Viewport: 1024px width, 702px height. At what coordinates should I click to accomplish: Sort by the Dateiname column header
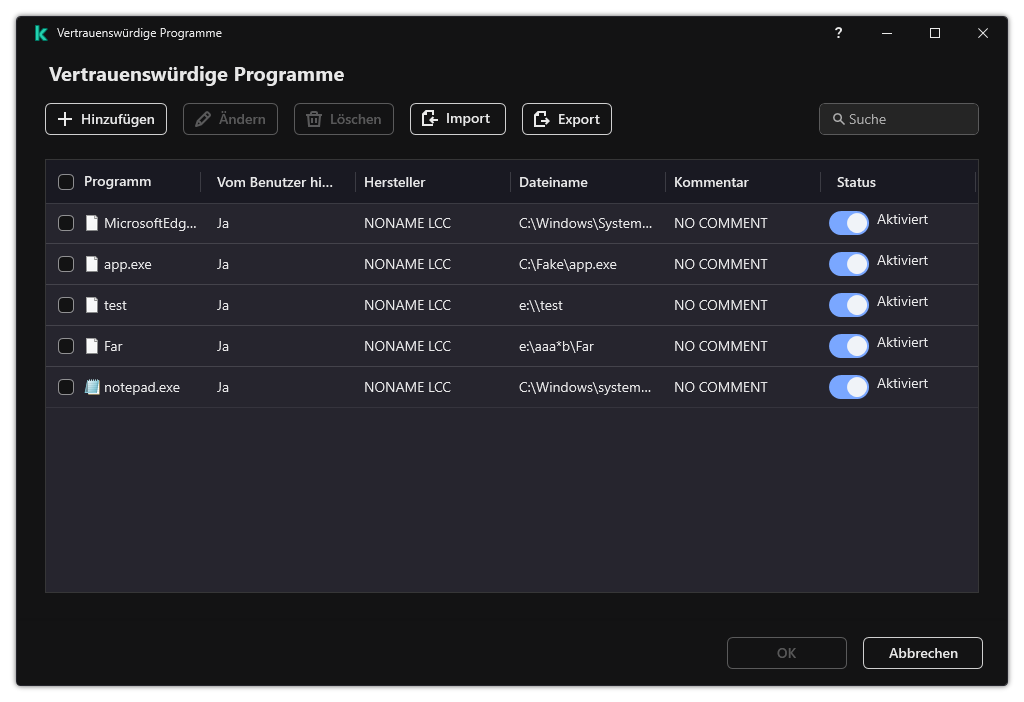[x=553, y=182]
